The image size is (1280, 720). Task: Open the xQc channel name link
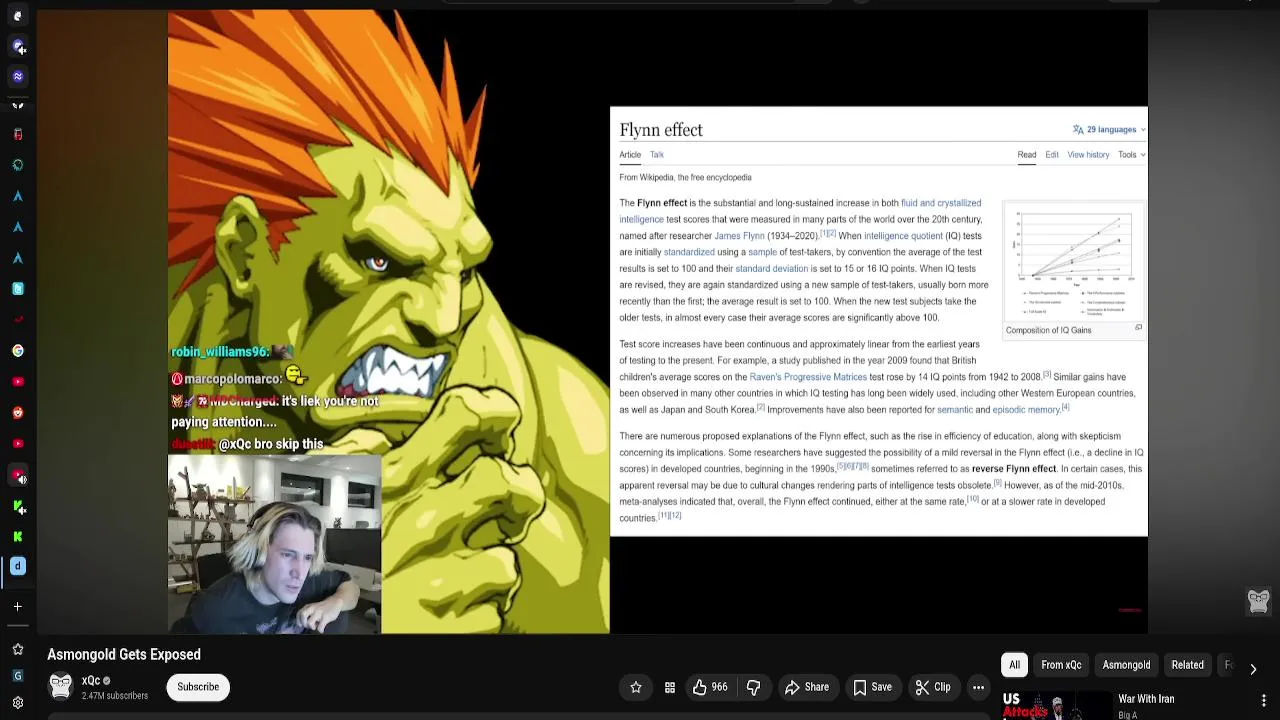point(91,680)
